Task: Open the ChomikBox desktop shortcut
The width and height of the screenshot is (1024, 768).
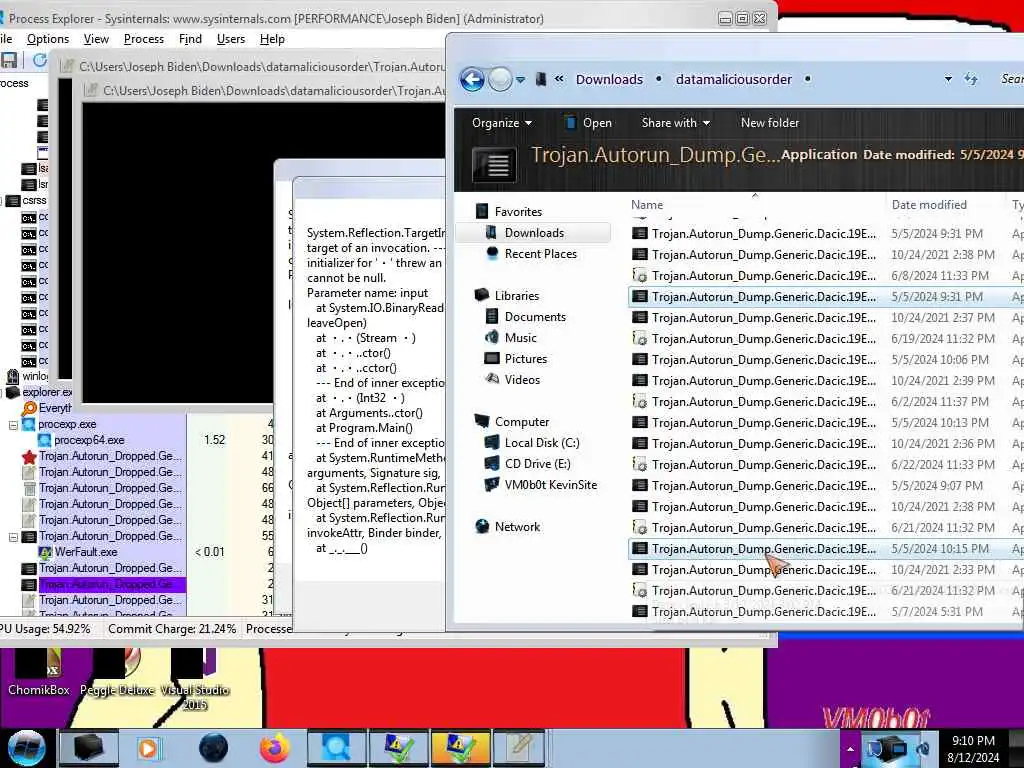Action: pos(39,673)
